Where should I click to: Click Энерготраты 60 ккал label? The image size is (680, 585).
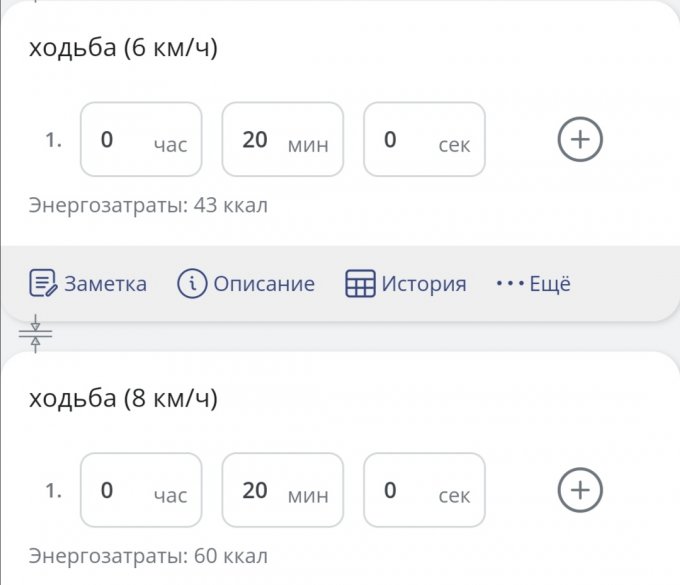point(148,556)
